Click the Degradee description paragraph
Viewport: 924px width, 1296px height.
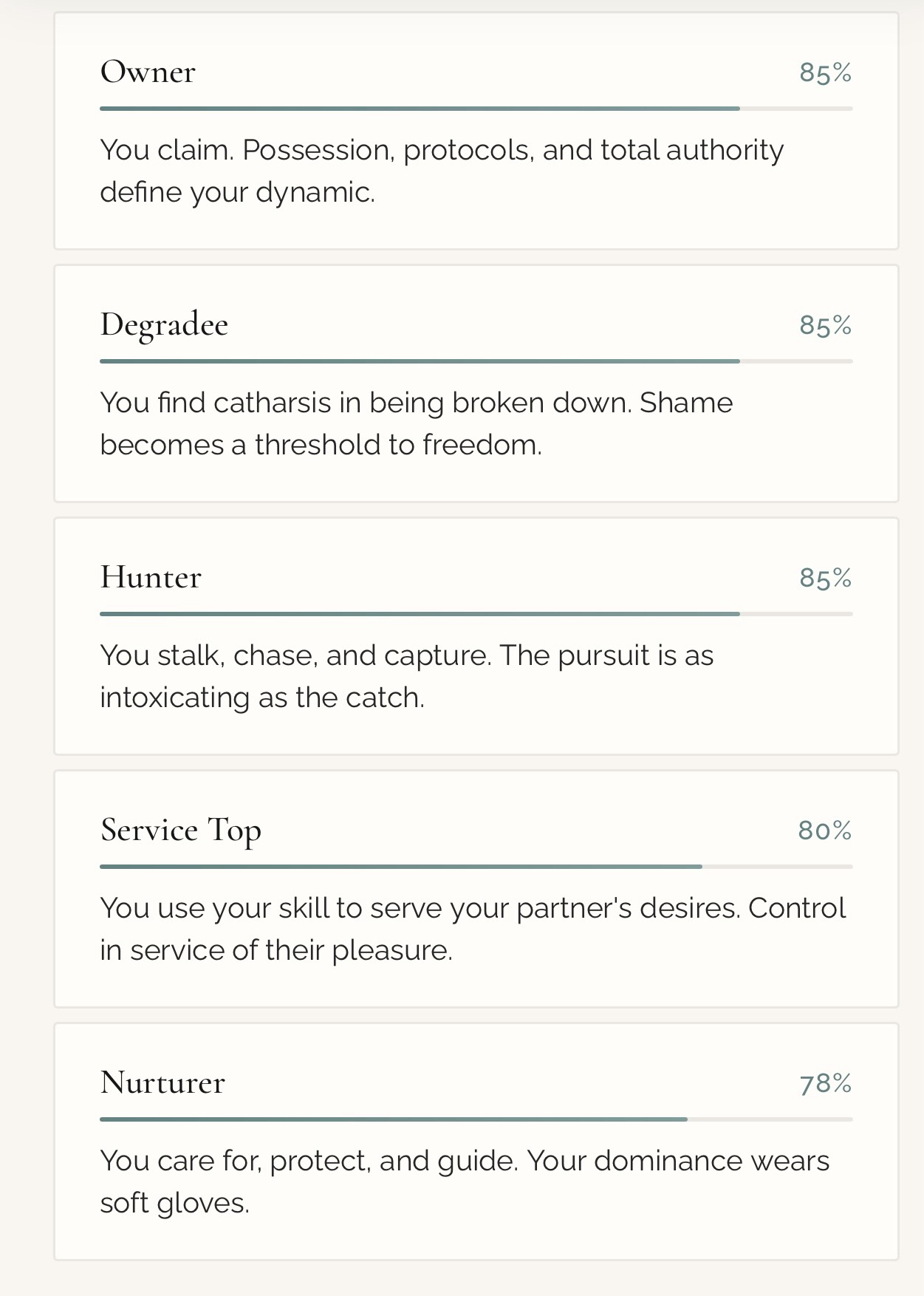[416, 423]
